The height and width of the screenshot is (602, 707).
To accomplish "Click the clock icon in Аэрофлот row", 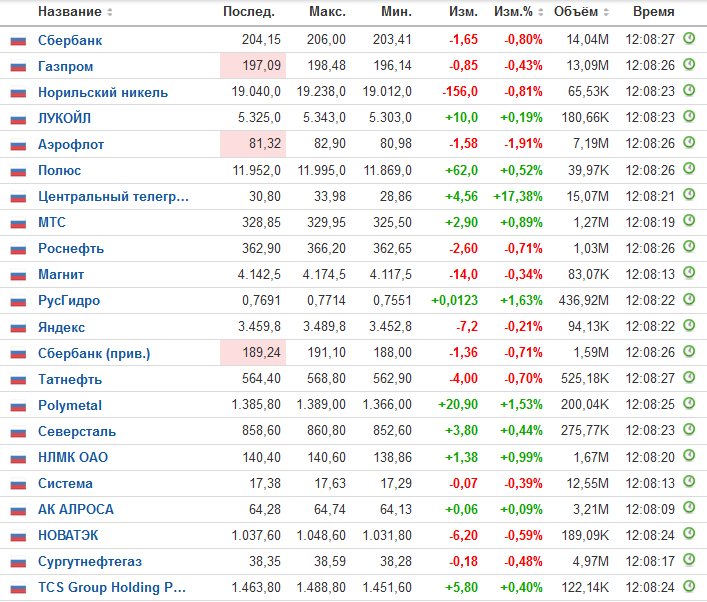I will (x=689, y=143).
